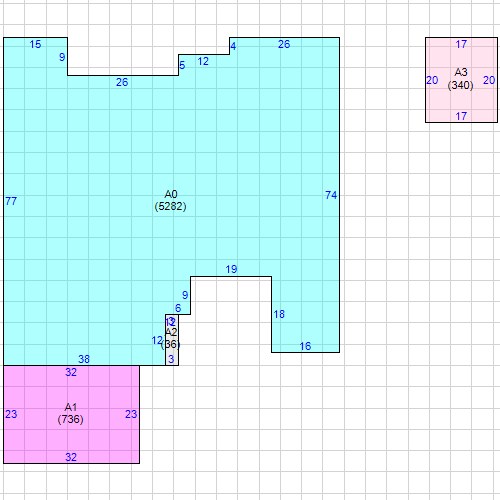Click the 4 dimension on the upper step

coord(233,46)
